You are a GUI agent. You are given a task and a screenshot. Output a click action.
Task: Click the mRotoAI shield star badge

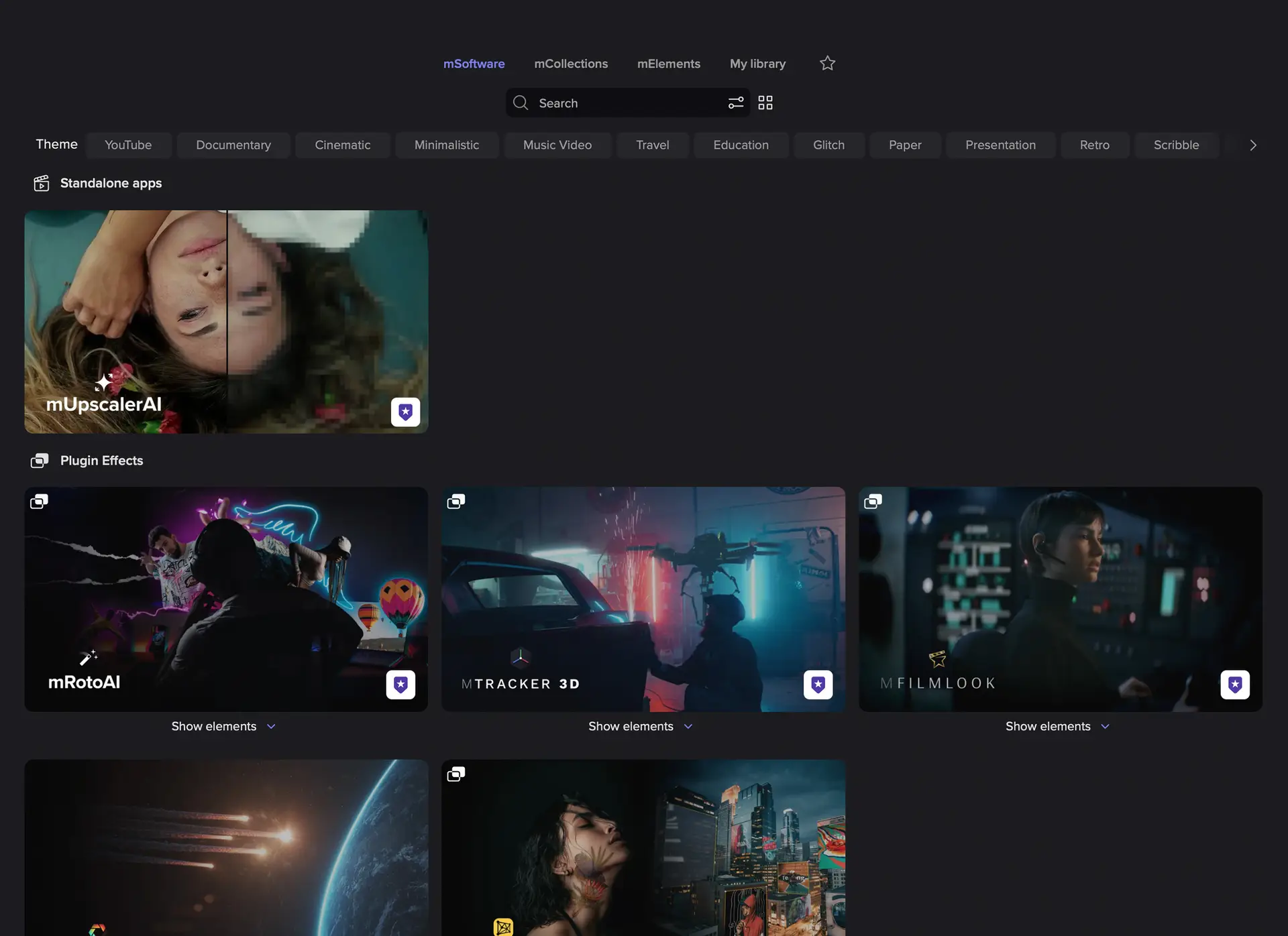click(400, 685)
